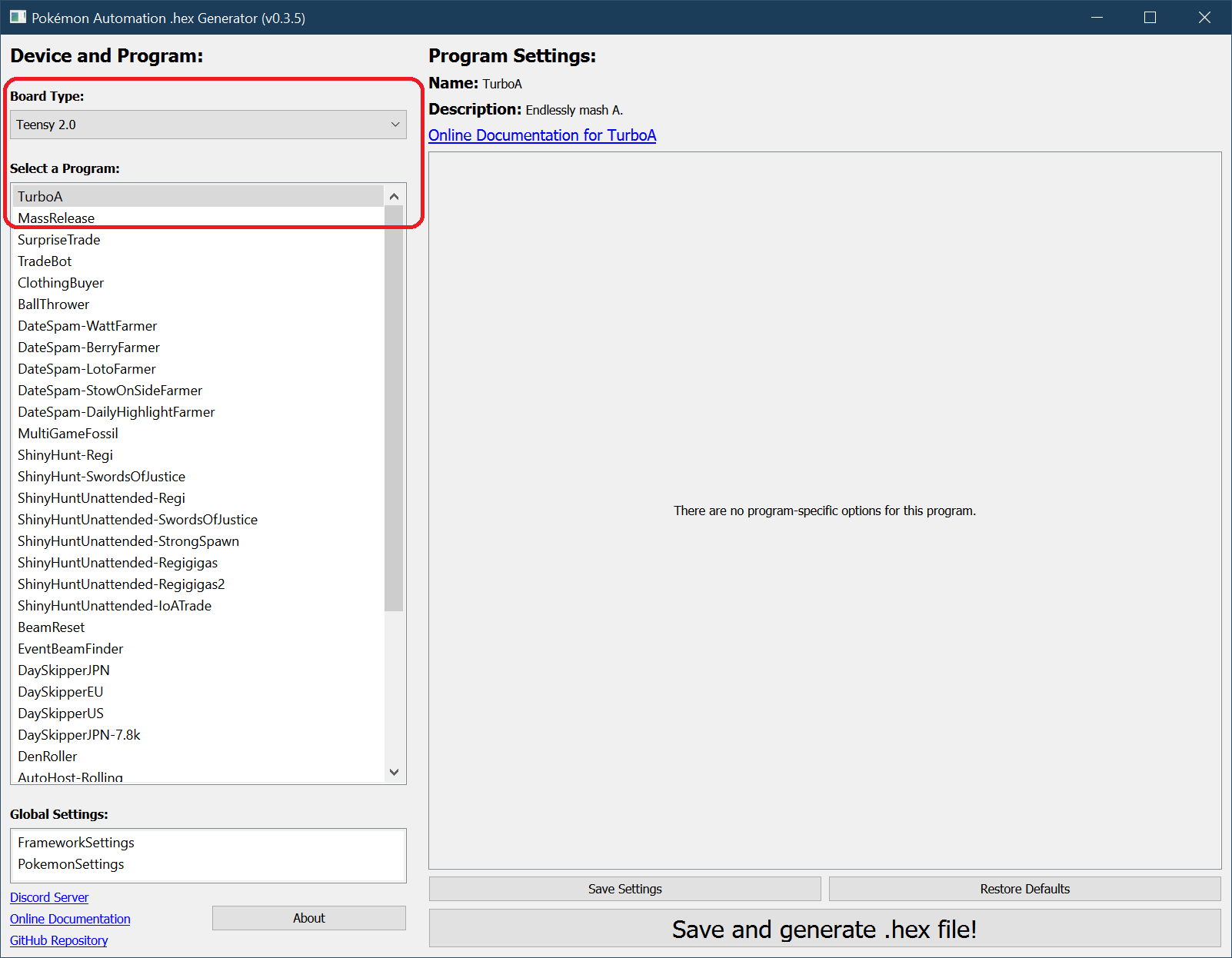The image size is (1232, 958).
Task: Open the Online Documentation link at bottom left
Action: tap(70, 919)
